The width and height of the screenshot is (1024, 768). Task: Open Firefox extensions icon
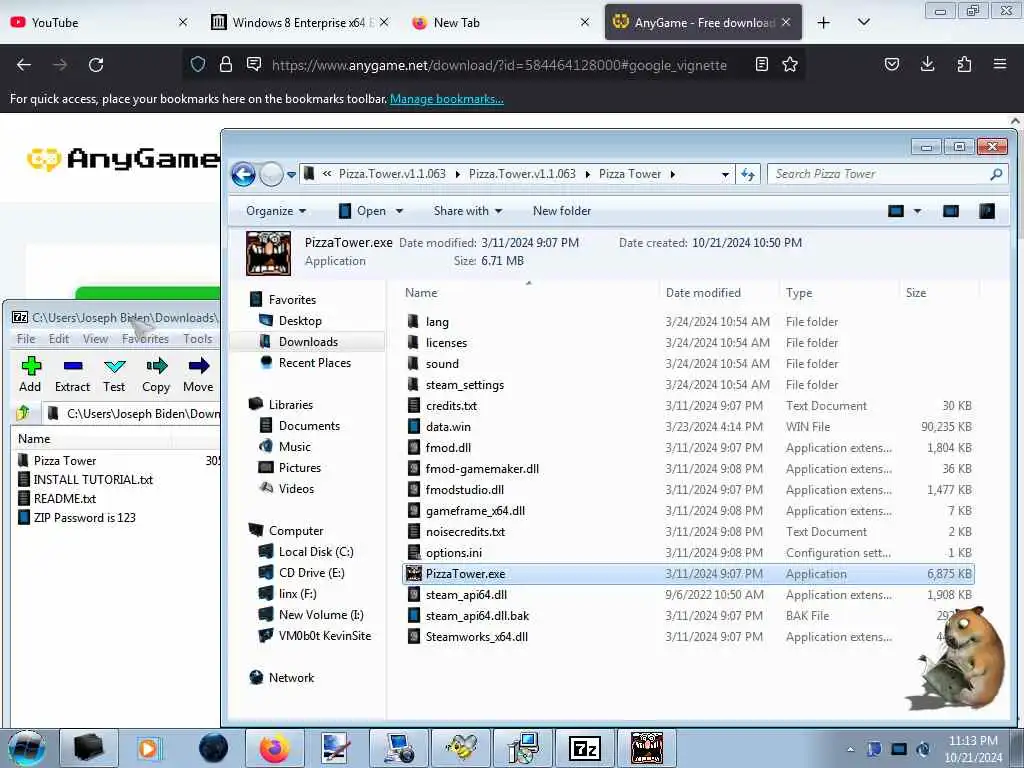pos(964,64)
